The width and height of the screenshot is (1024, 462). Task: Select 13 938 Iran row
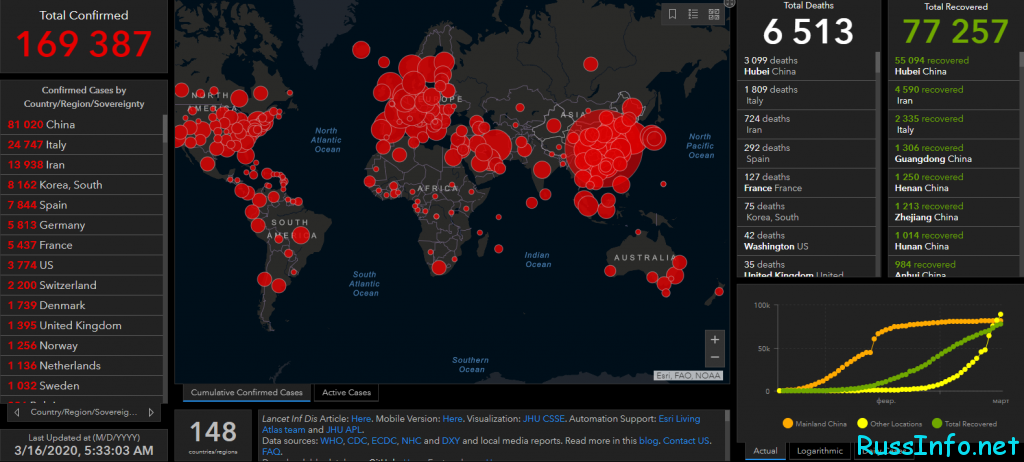click(x=82, y=165)
